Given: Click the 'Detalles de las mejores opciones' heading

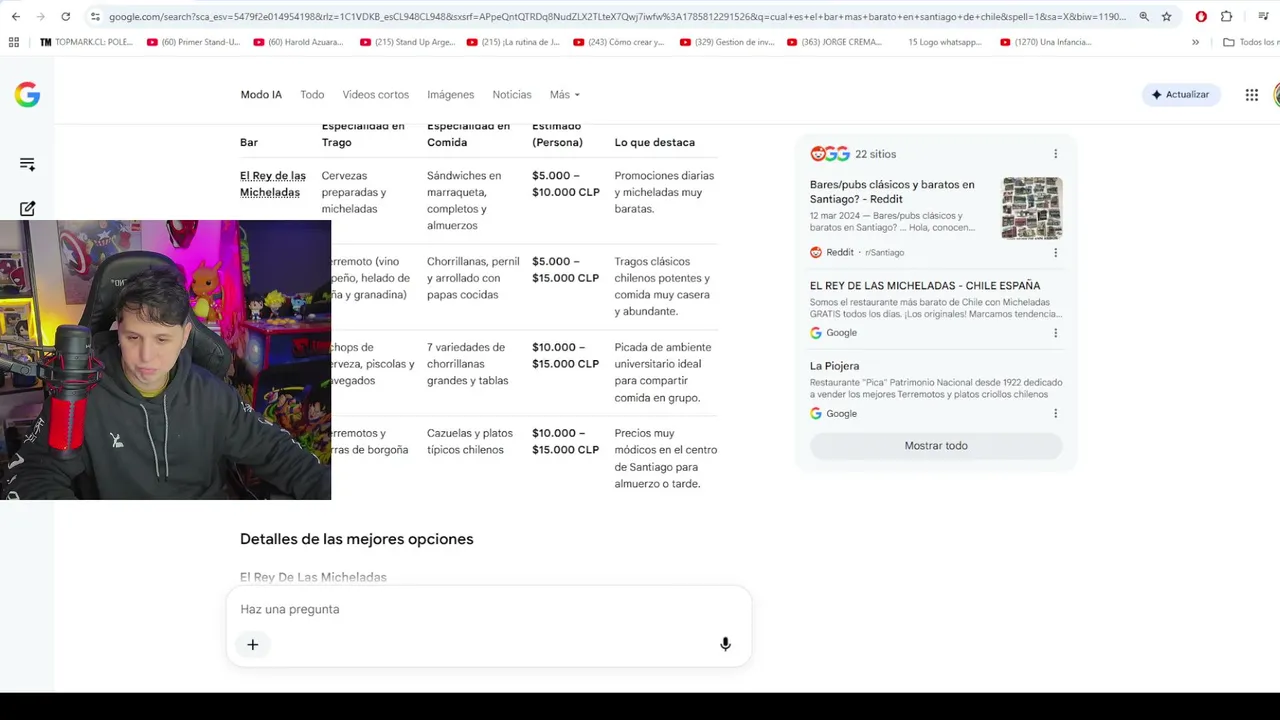Looking at the screenshot, I should [357, 539].
